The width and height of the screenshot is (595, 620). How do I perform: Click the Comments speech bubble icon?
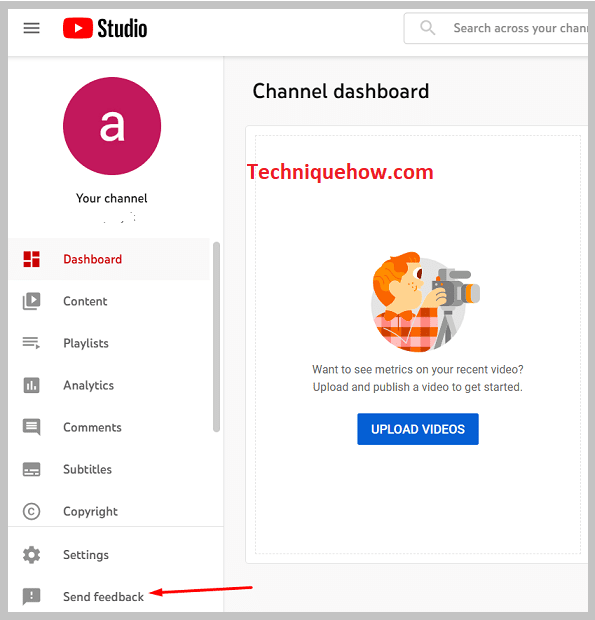pyautogui.click(x=32, y=427)
